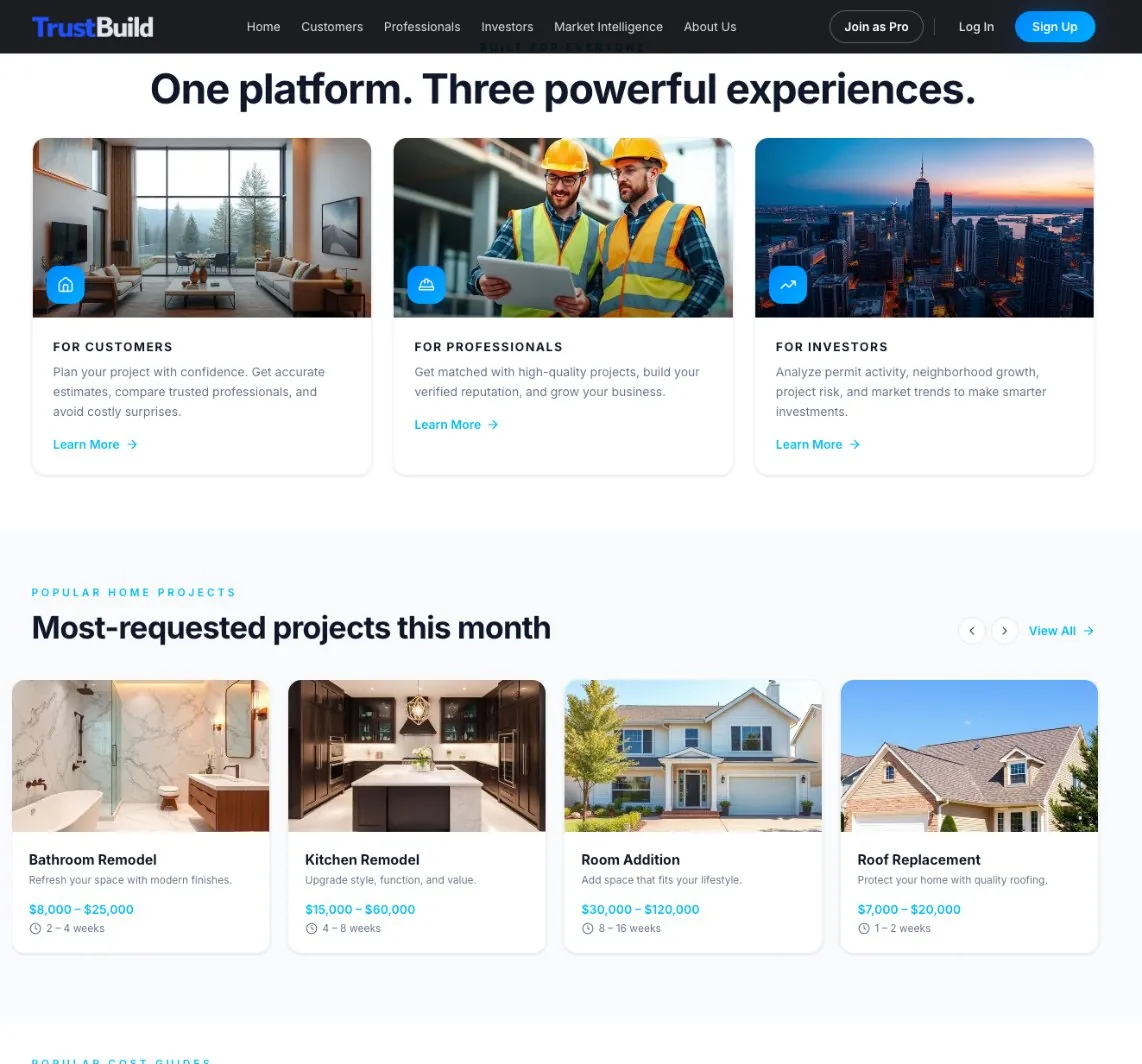Click the FOR PROFESSIONALS heading

[488, 347]
